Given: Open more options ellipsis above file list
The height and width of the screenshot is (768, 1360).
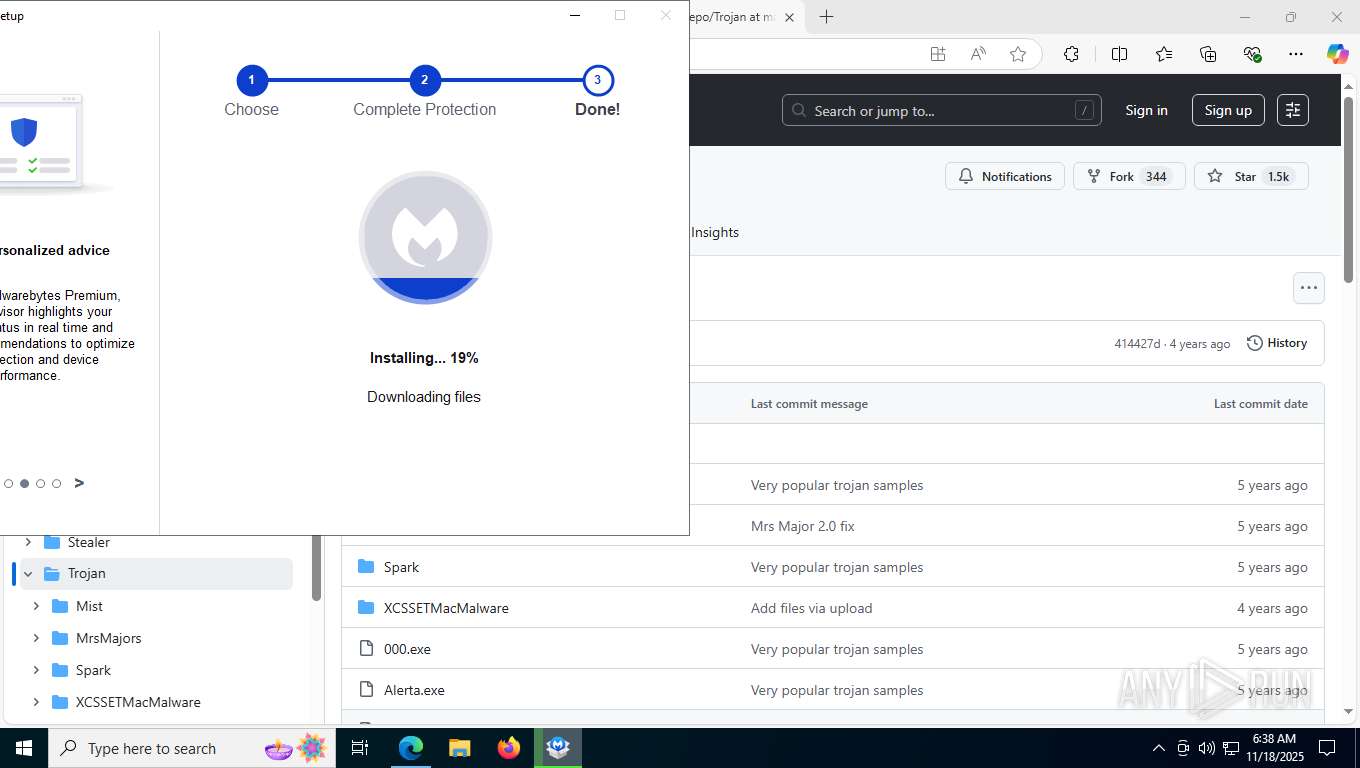Looking at the screenshot, I should pyautogui.click(x=1308, y=288).
